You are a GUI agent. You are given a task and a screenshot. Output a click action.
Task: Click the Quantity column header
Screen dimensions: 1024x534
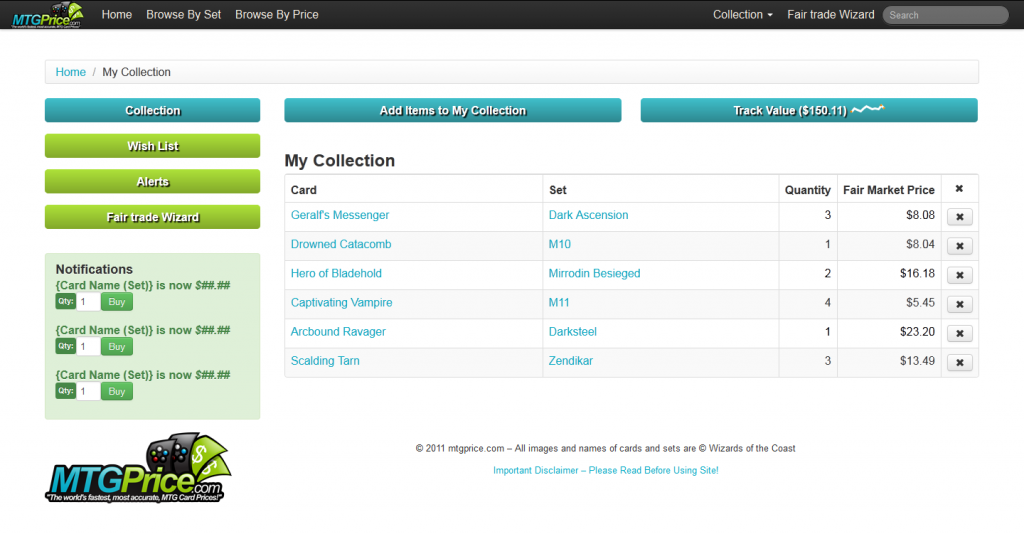point(808,190)
